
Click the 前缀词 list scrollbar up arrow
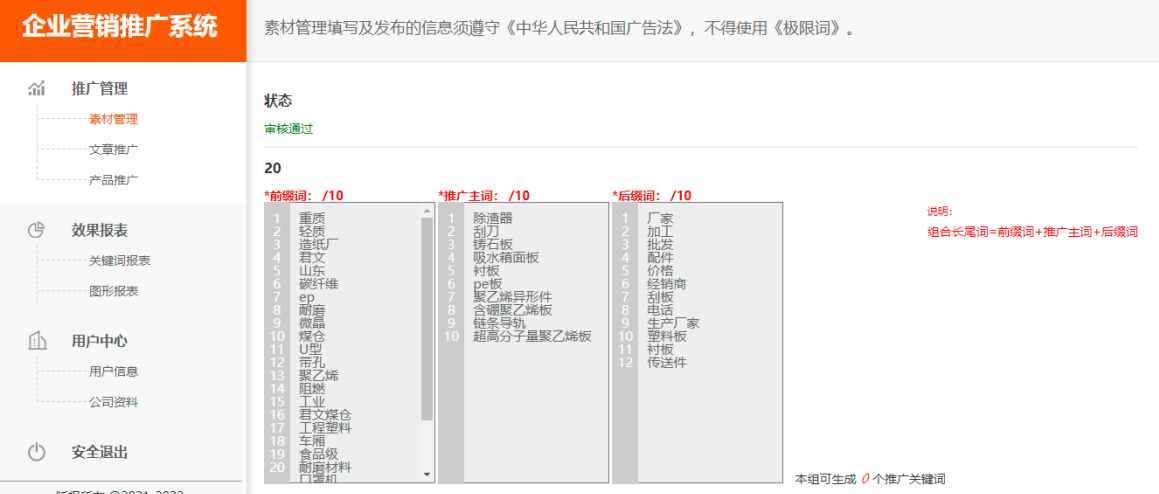tap(427, 211)
